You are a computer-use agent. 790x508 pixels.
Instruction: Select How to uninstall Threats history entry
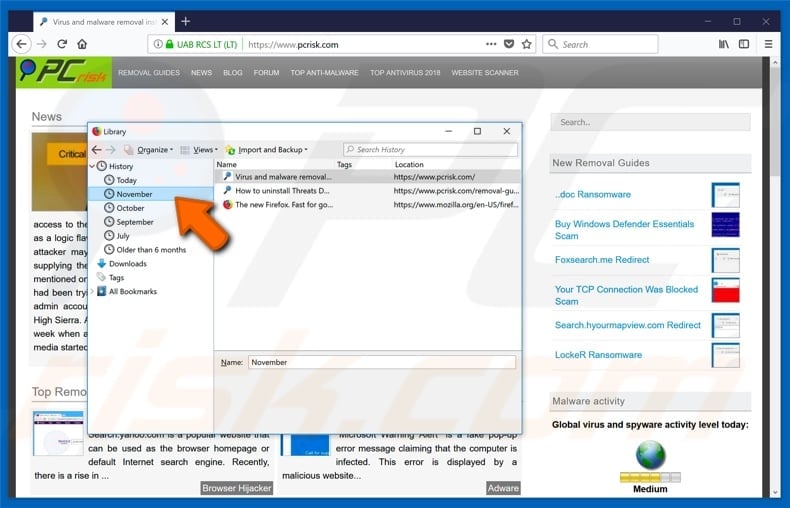pyautogui.click(x=368, y=190)
